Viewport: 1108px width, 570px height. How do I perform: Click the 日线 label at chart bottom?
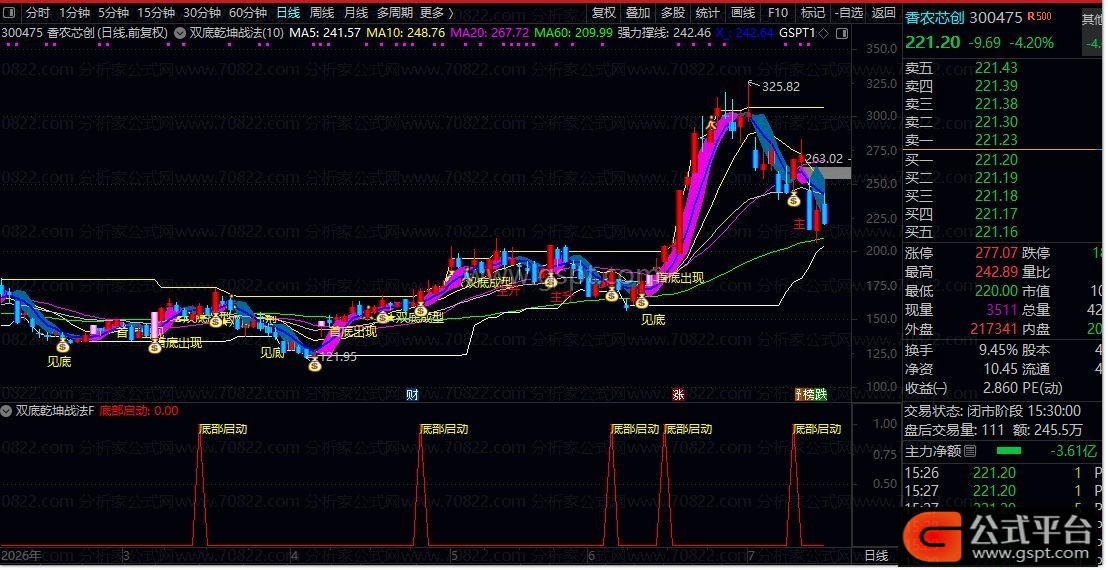click(876, 556)
